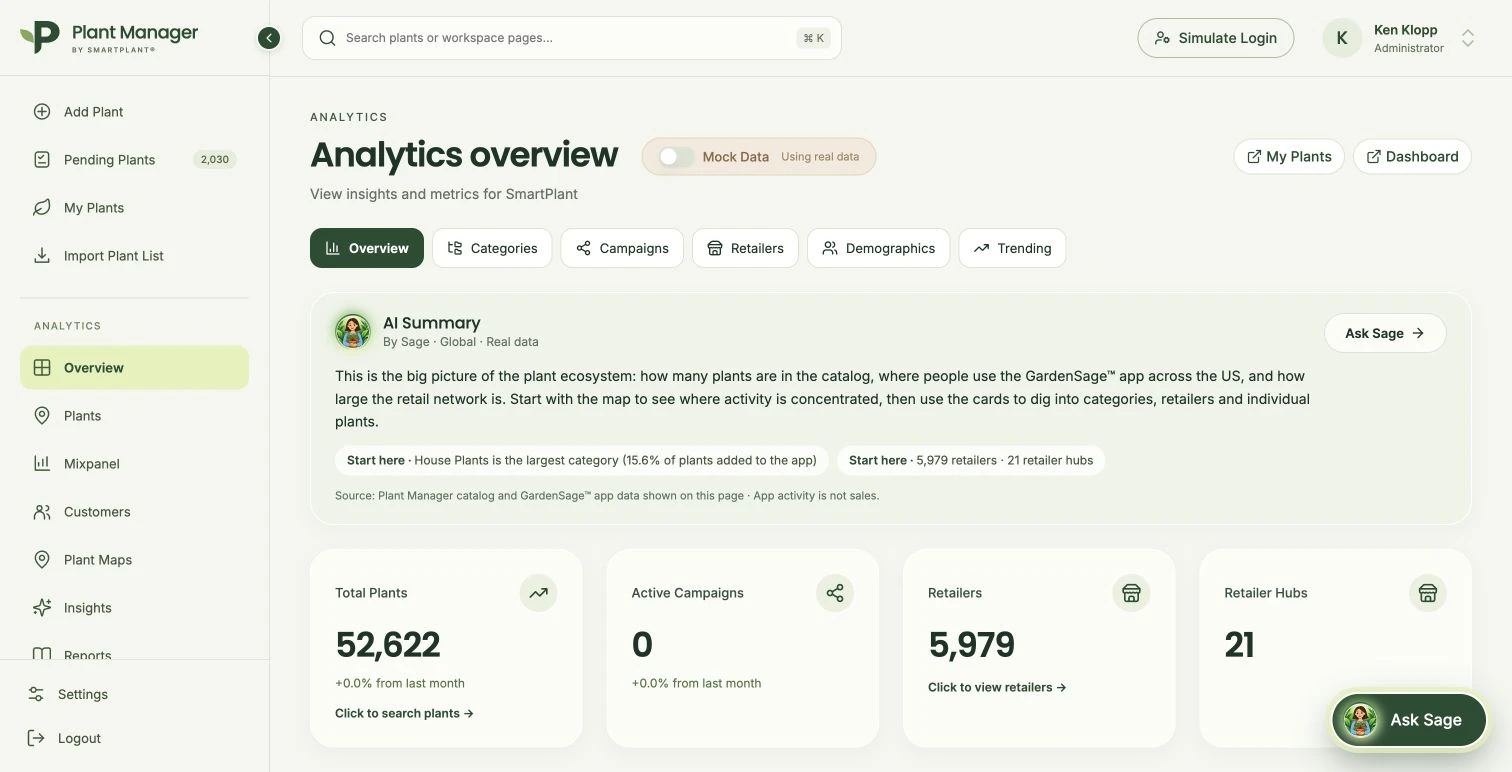Open Pending Plants in the sidebar
The height and width of the screenshot is (772, 1512).
coord(134,160)
